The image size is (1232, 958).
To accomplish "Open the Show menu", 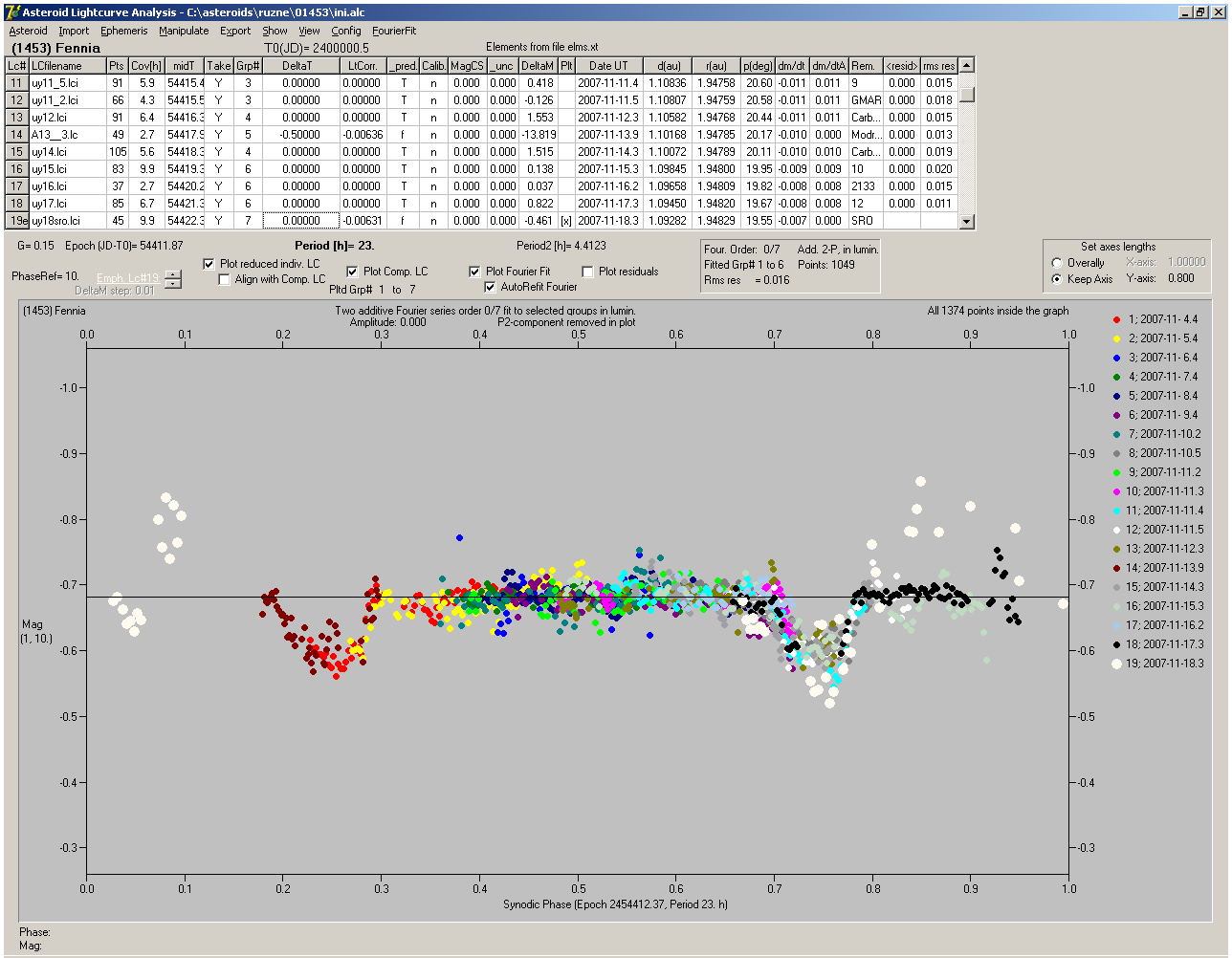I will (x=275, y=31).
